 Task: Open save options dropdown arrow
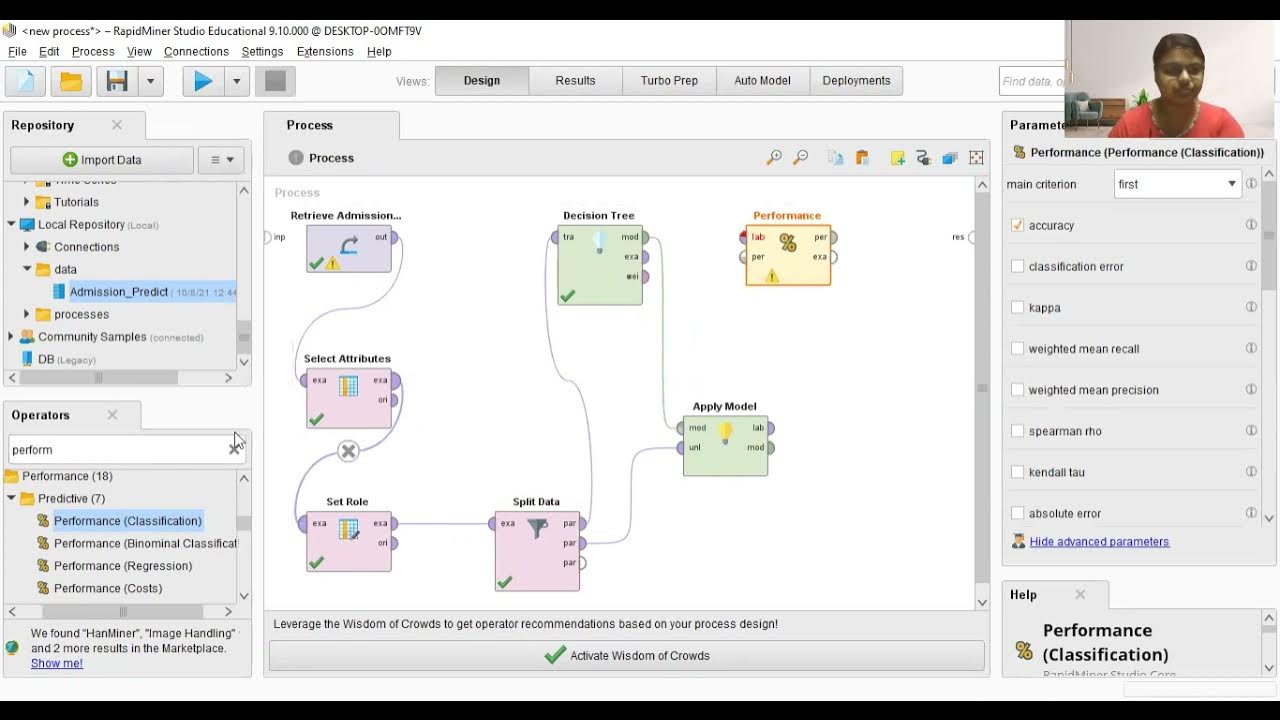150,81
